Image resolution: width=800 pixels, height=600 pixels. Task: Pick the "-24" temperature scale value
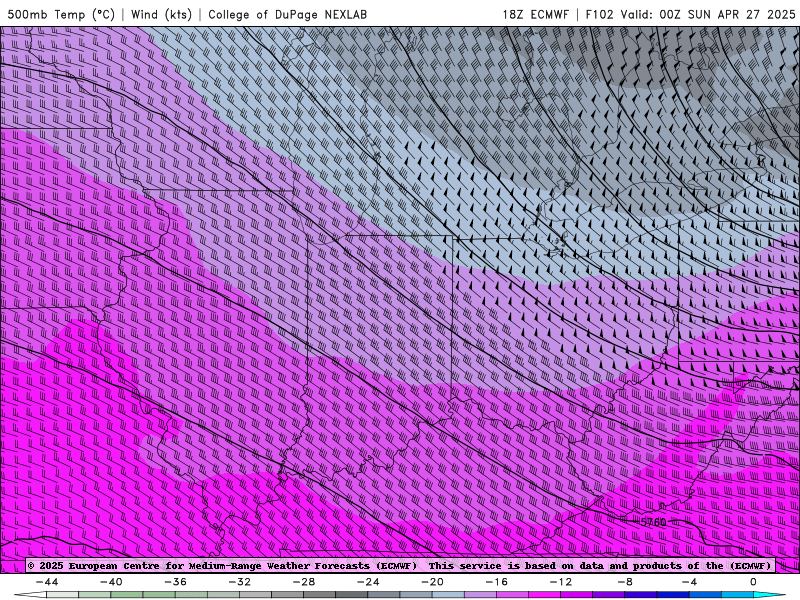(368, 582)
